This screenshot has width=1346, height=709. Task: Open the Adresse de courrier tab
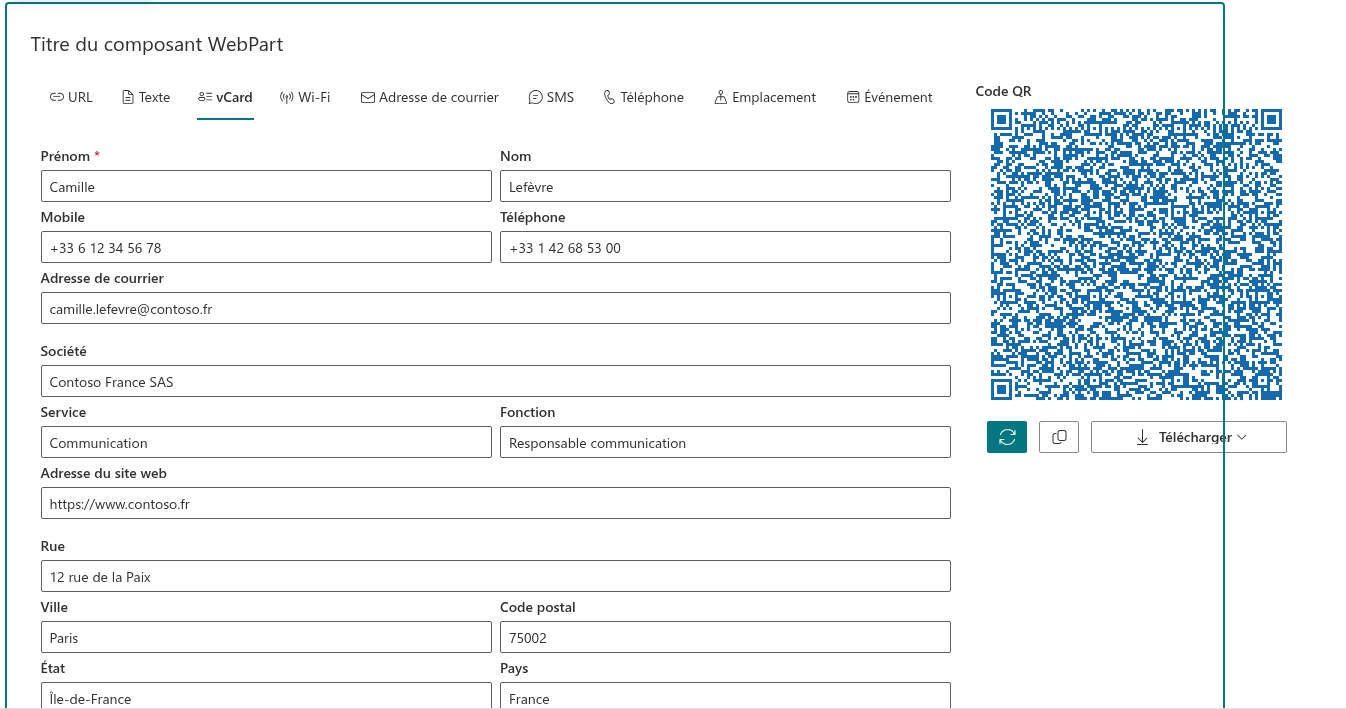tap(430, 97)
